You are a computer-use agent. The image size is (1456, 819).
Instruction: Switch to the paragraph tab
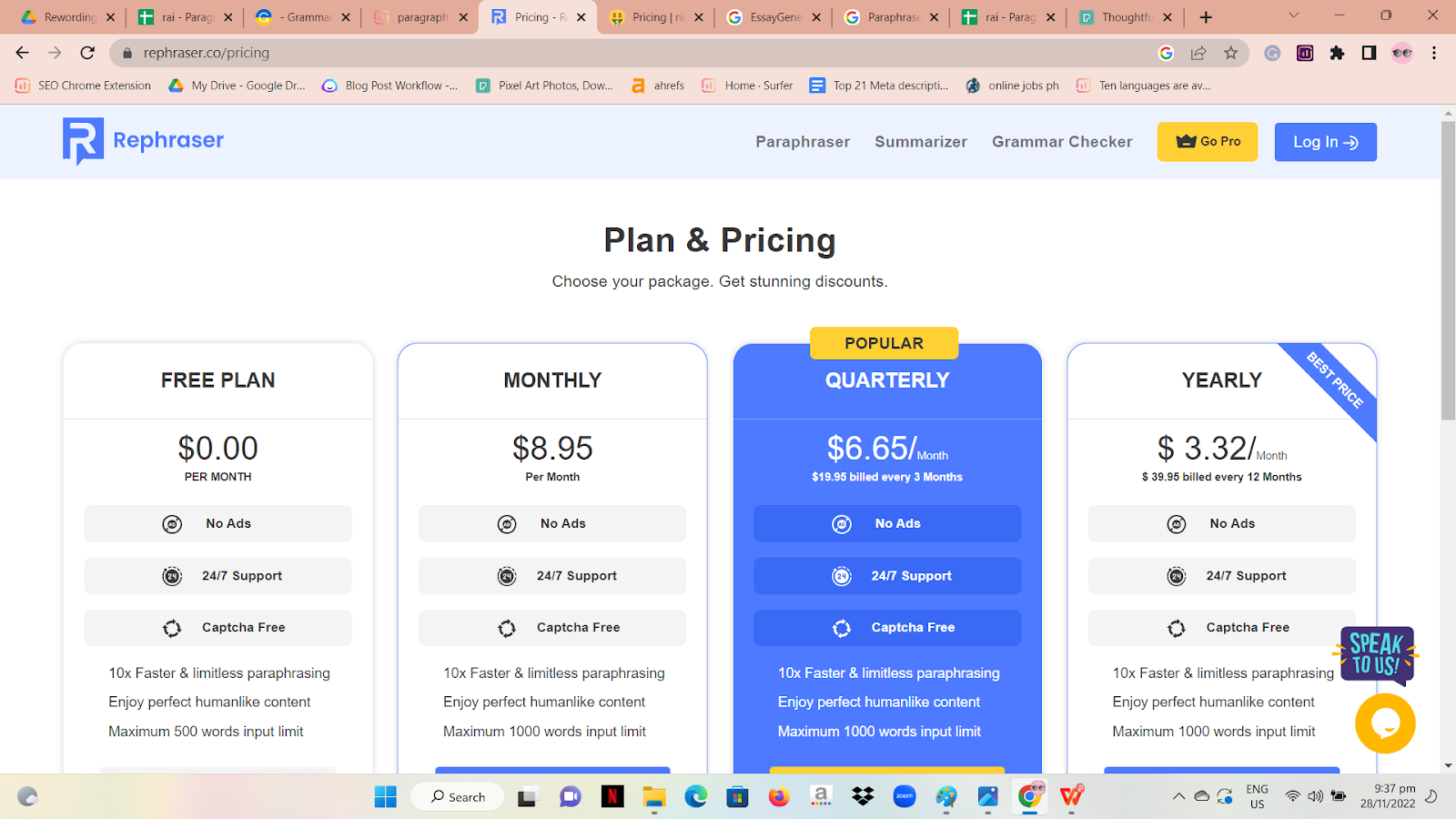[422, 17]
